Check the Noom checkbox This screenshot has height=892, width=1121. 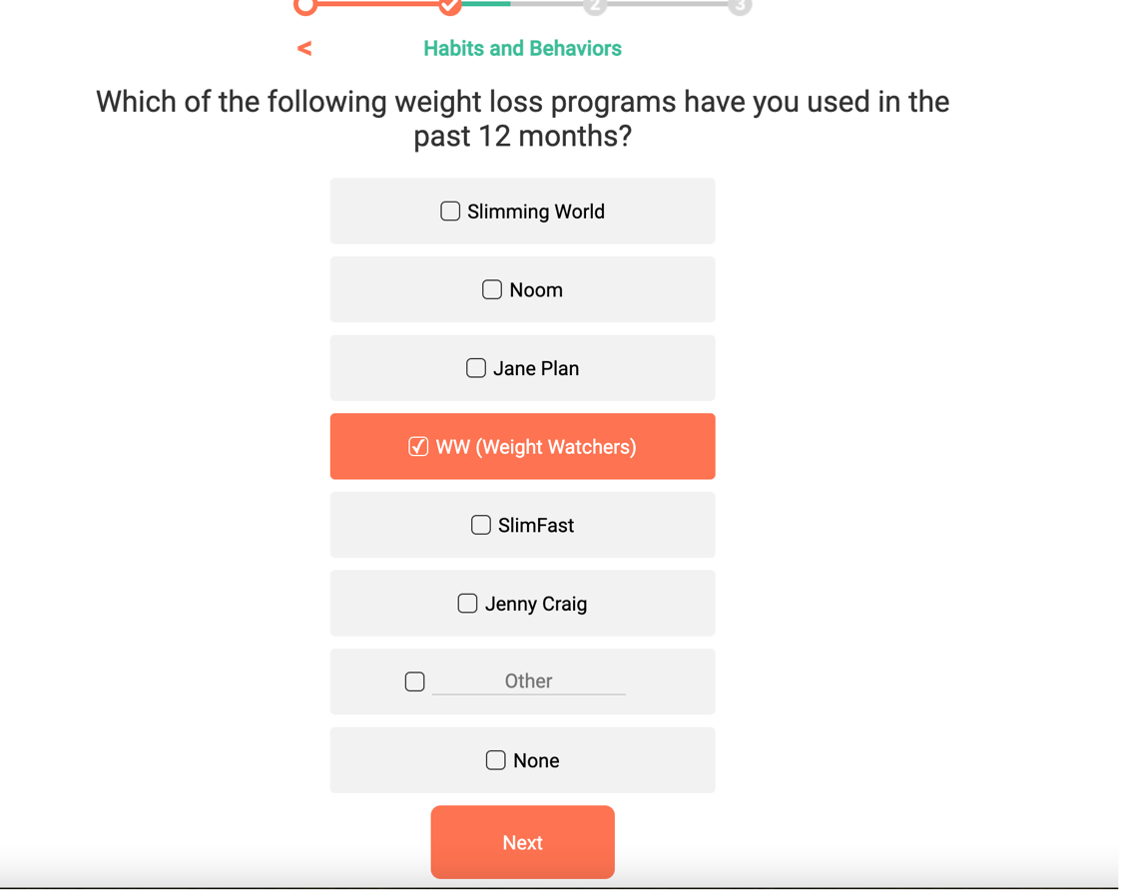pos(492,290)
